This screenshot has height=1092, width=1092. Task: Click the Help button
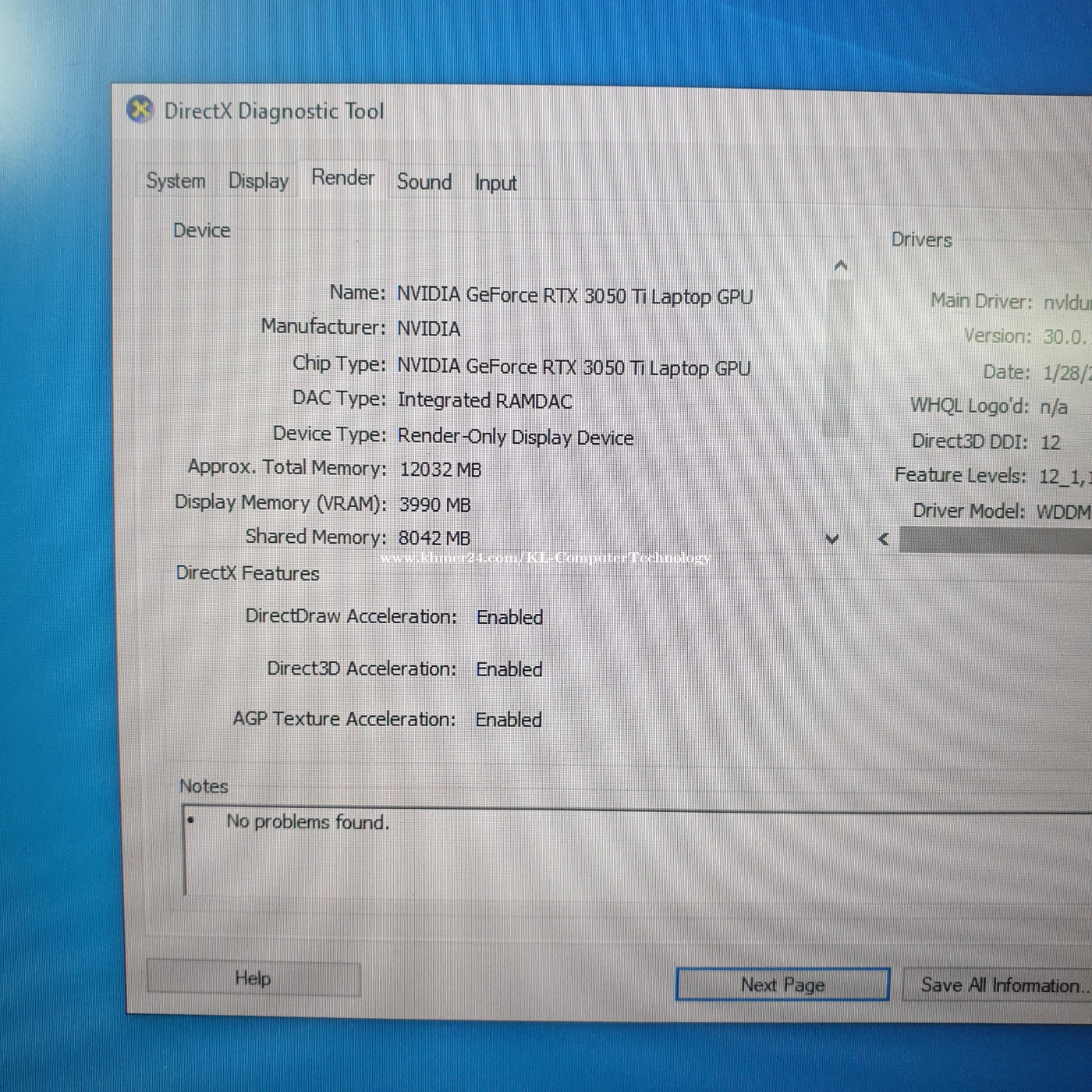point(253,978)
